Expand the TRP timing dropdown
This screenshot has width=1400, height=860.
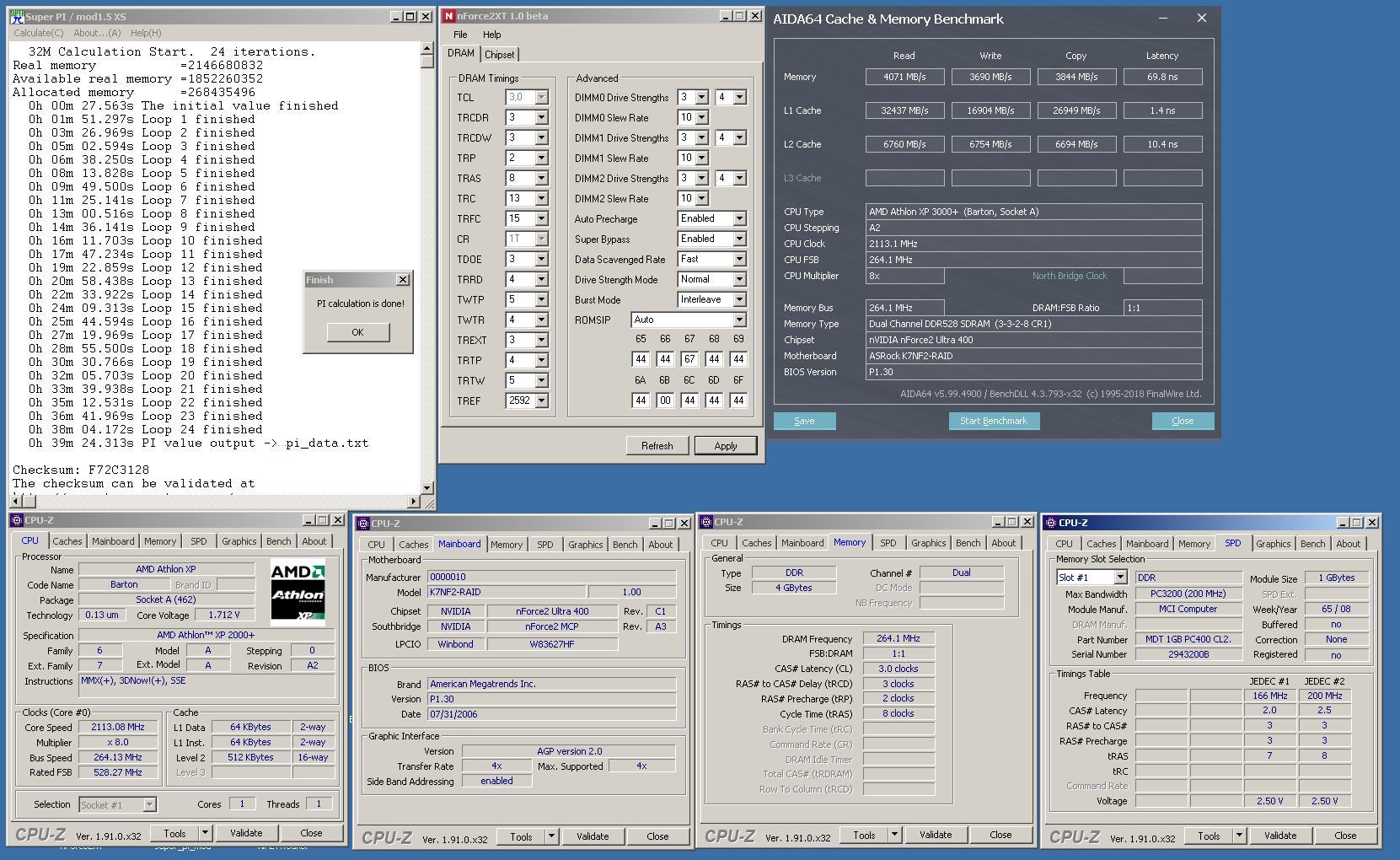tap(541, 159)
